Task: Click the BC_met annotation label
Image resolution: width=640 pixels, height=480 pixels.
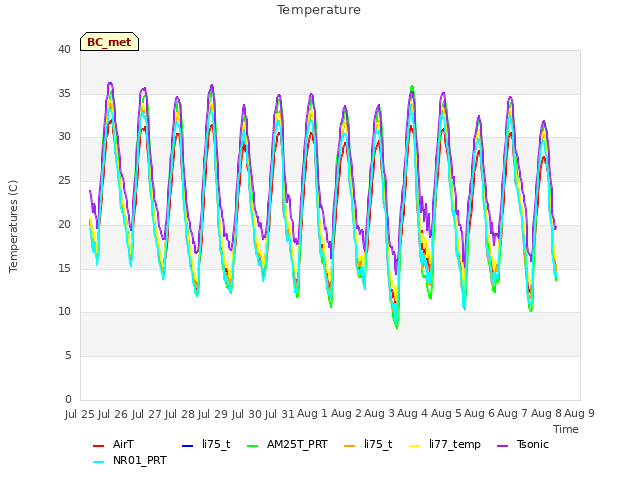Action: point(109,42)
